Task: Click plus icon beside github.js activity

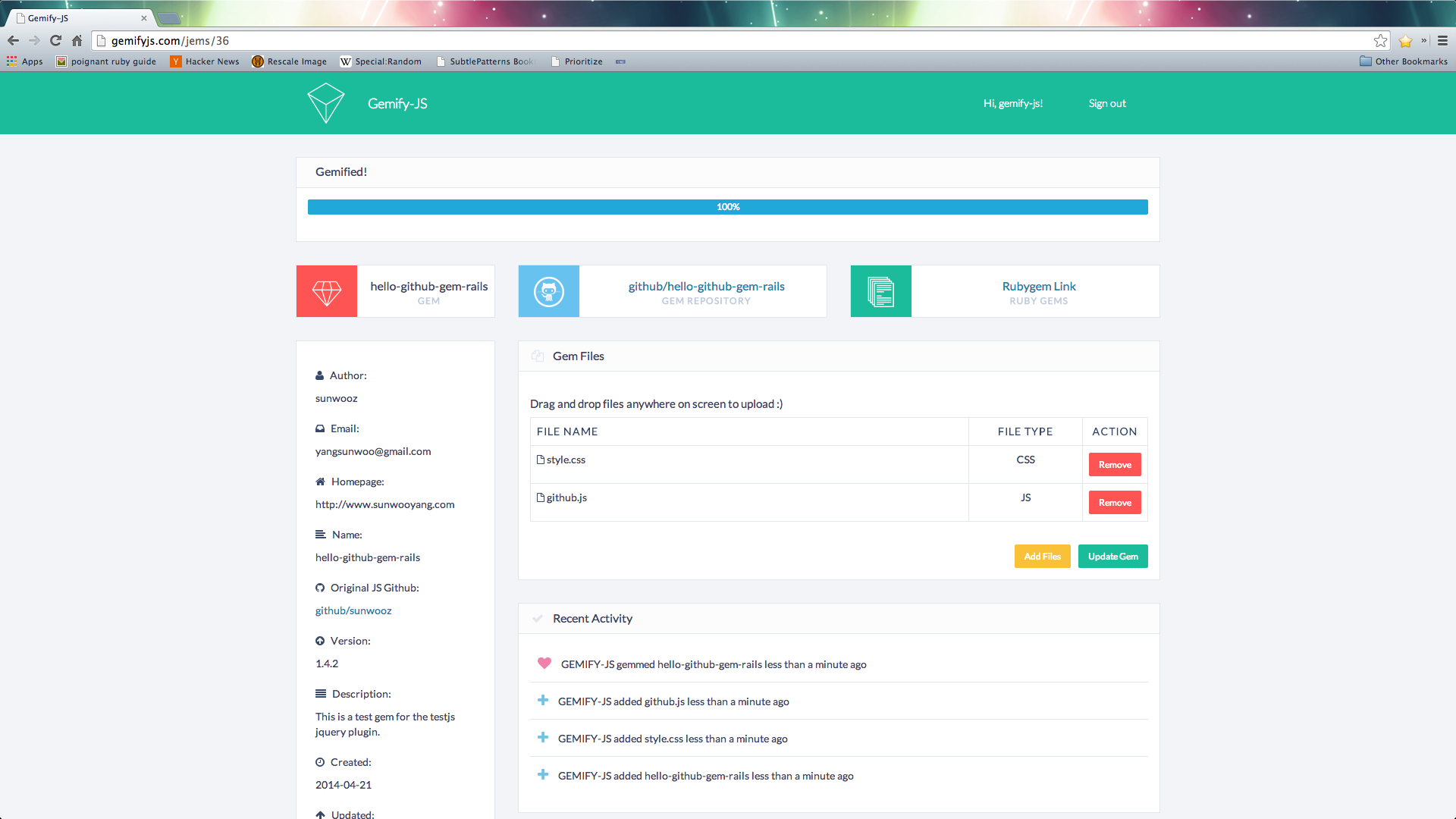Action: 543,701
